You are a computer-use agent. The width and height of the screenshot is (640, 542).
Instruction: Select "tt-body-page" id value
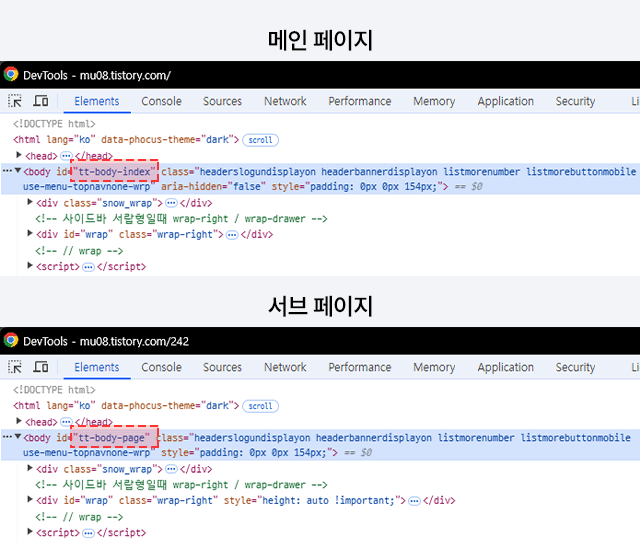tap(111, 438)
